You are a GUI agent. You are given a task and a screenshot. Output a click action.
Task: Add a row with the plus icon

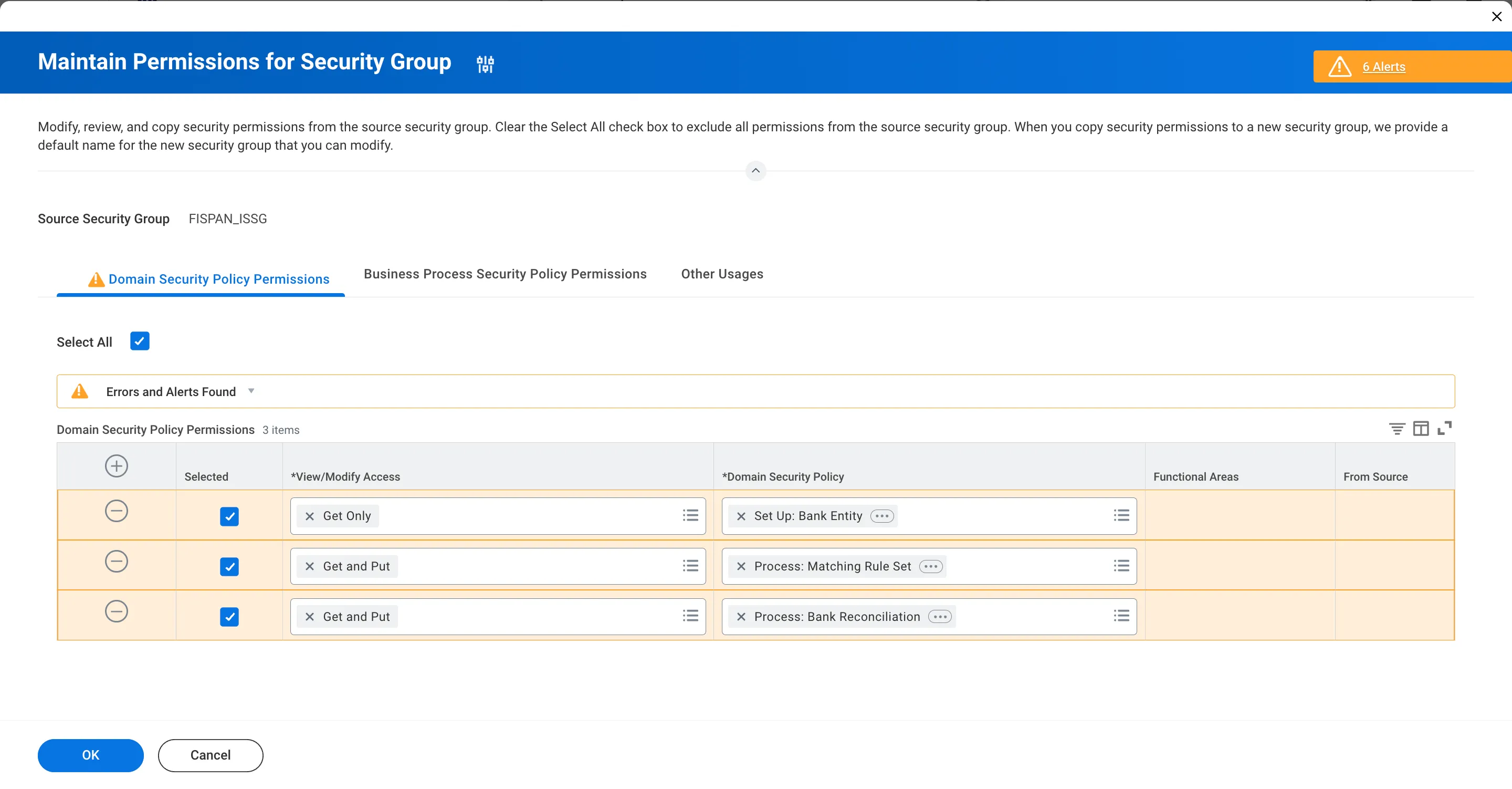(x=116, y=466)
